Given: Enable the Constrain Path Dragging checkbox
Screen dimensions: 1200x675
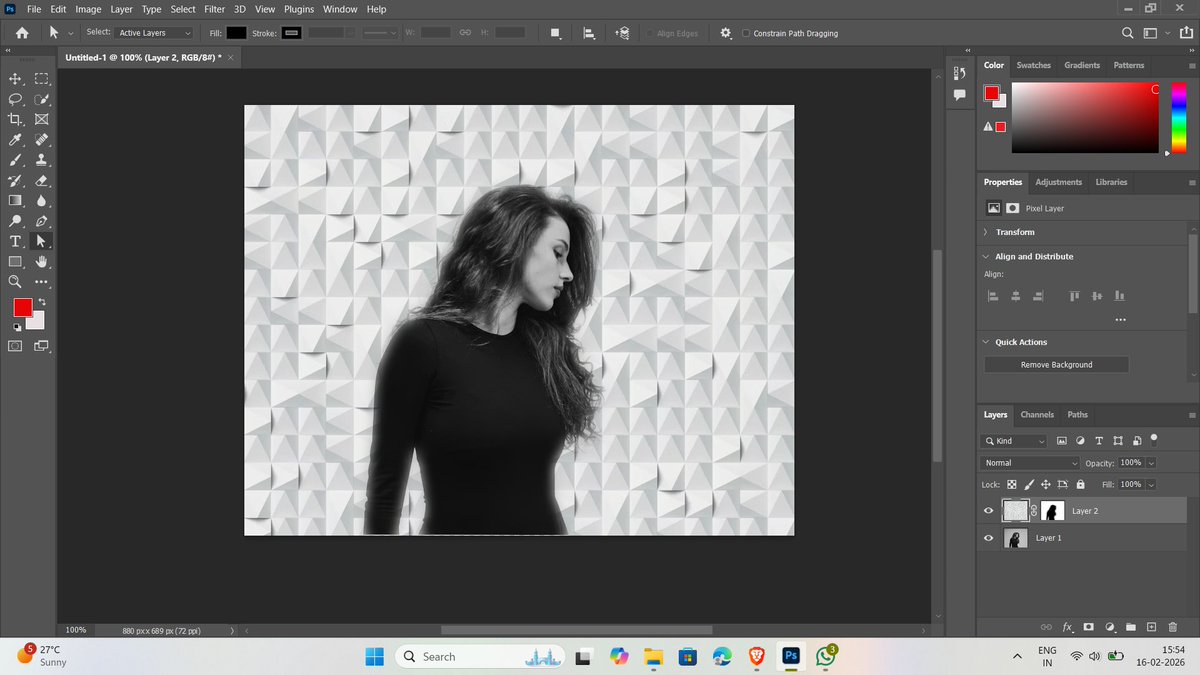Looking at the screenshot, I should (x=746, y=33).
